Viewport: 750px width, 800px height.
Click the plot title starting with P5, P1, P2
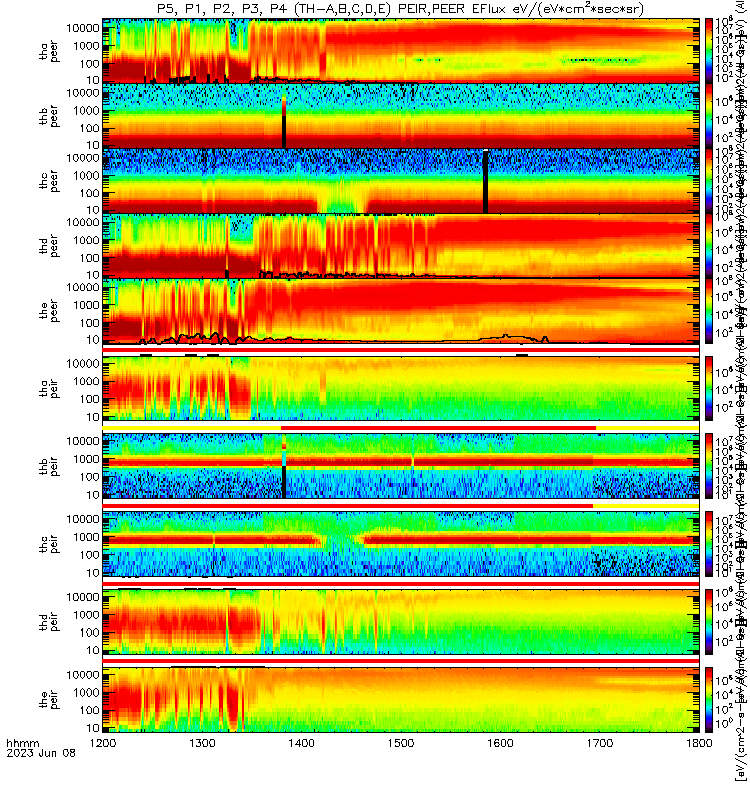[x=400, y=9]
